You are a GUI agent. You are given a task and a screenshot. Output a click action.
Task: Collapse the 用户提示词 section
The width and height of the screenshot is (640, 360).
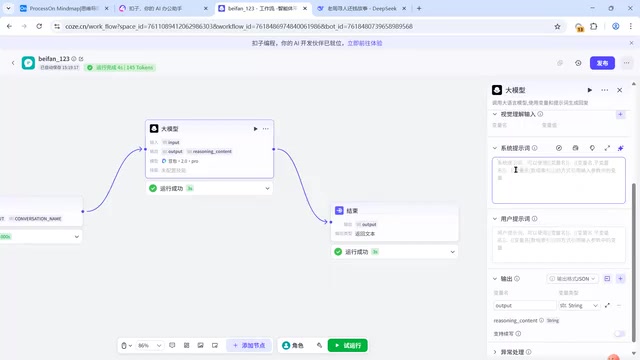495,219
